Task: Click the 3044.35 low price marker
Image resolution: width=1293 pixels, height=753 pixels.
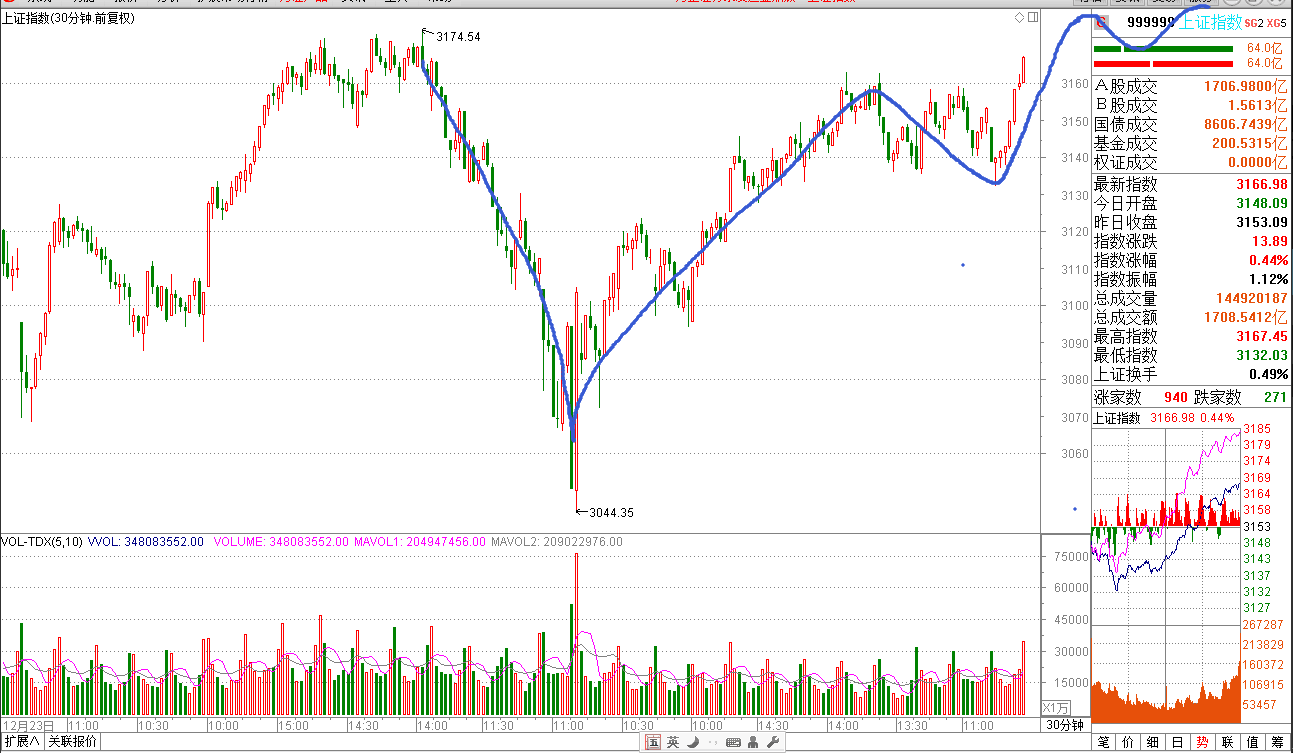Action: 611,513
